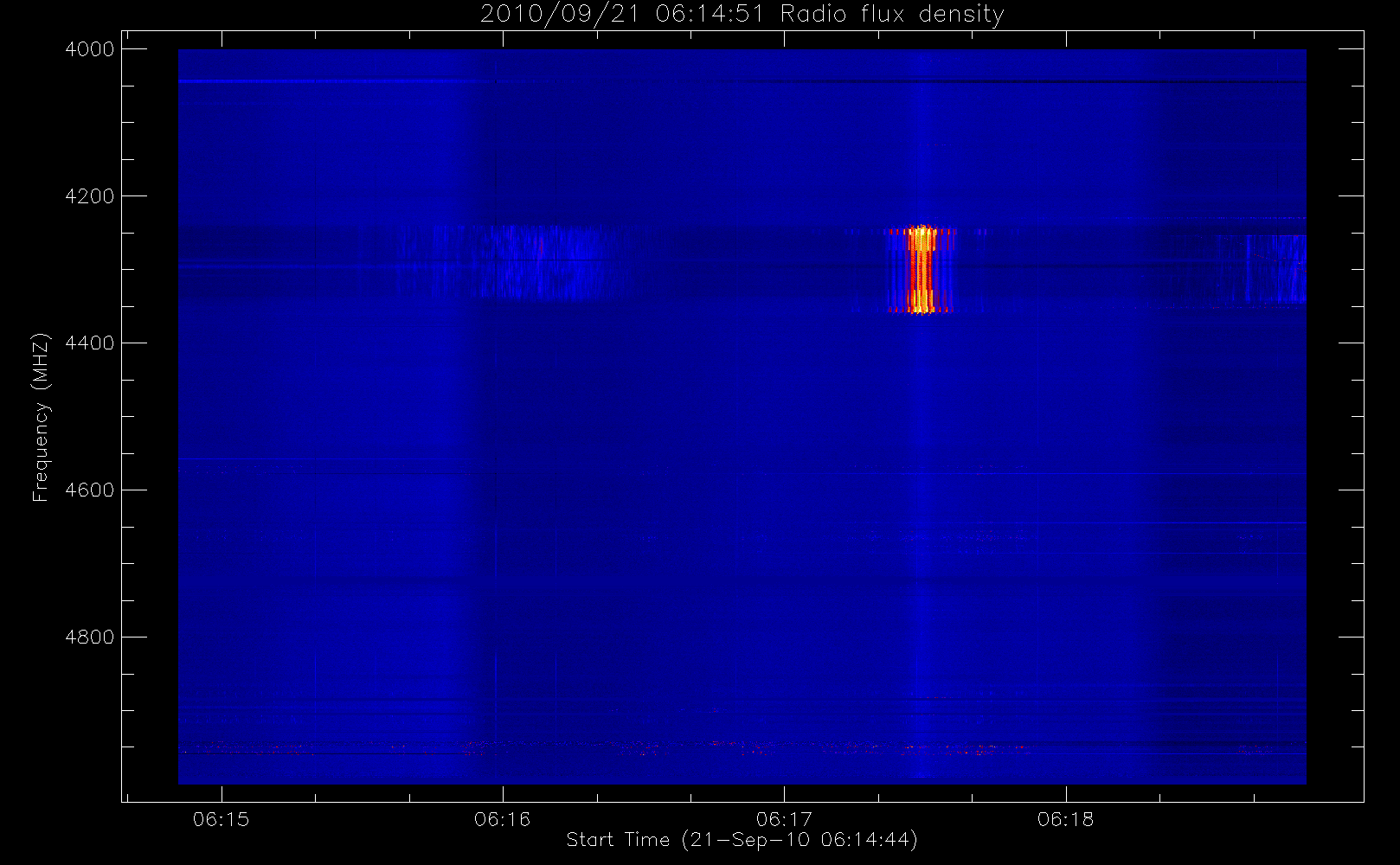Image resolution: width=1400 pixels, height=865 pixels.
Task: Click the faint burst at the spectrogram's right edge
Action: 1274,269
